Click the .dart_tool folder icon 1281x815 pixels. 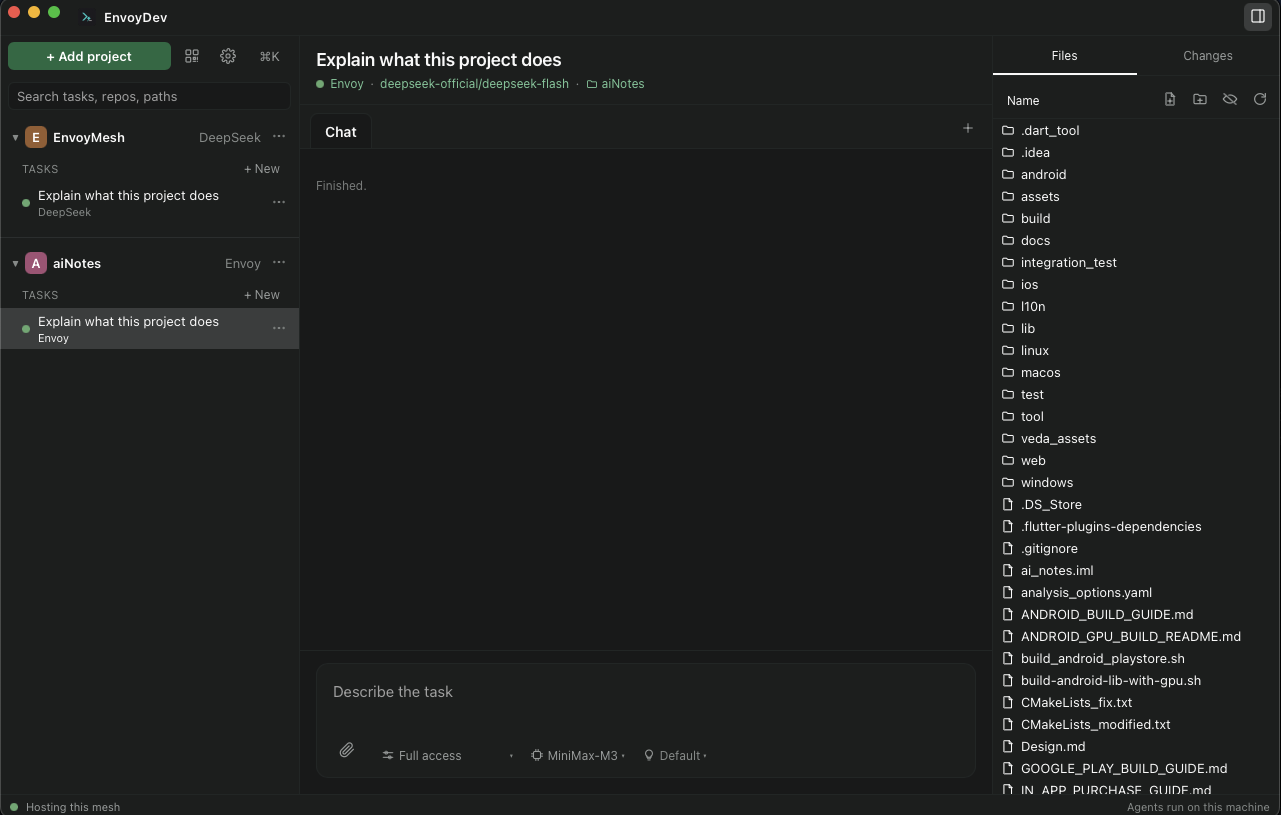click(1008, 130)
